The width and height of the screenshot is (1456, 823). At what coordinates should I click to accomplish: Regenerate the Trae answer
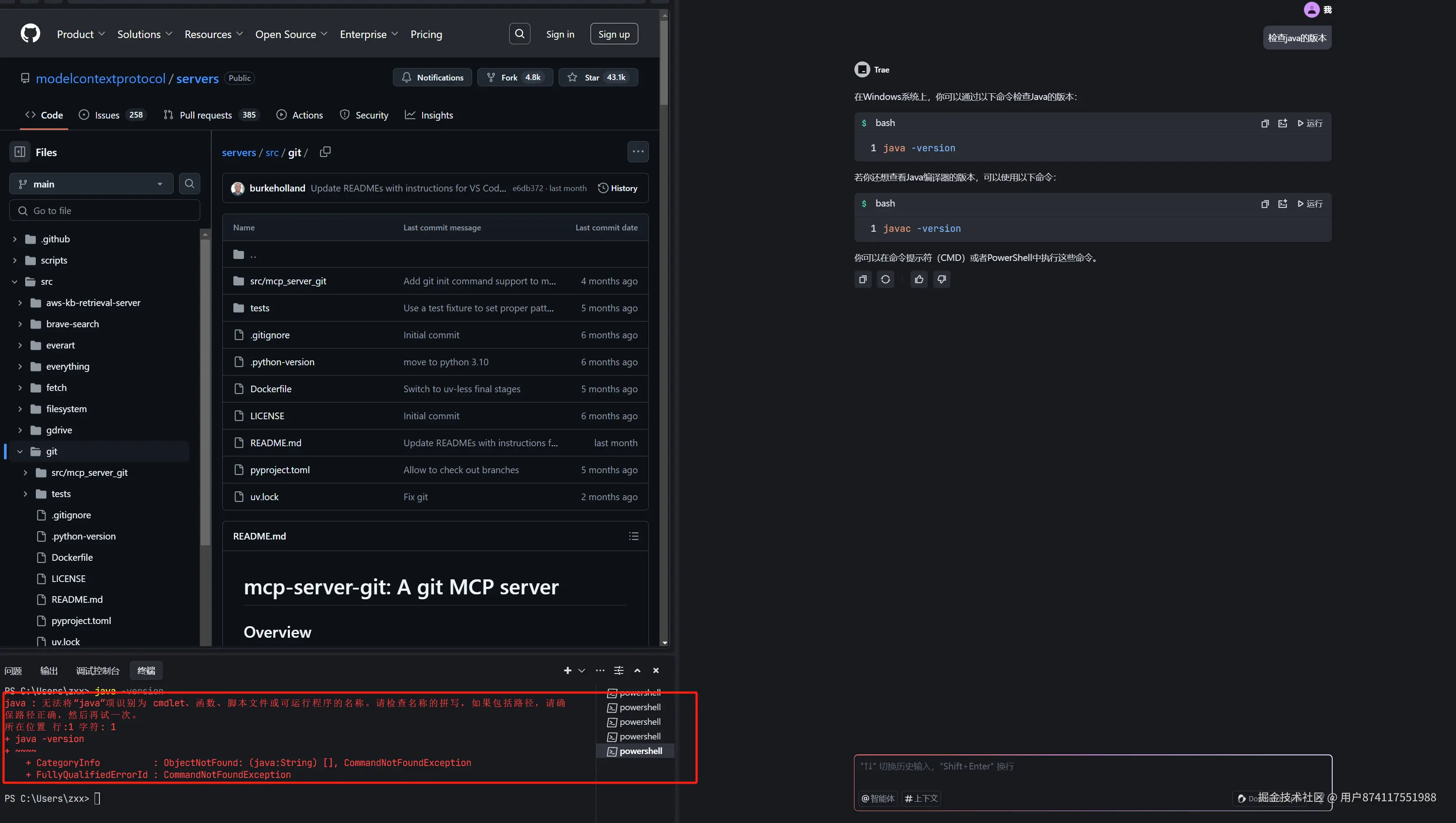tap(885, 279)
